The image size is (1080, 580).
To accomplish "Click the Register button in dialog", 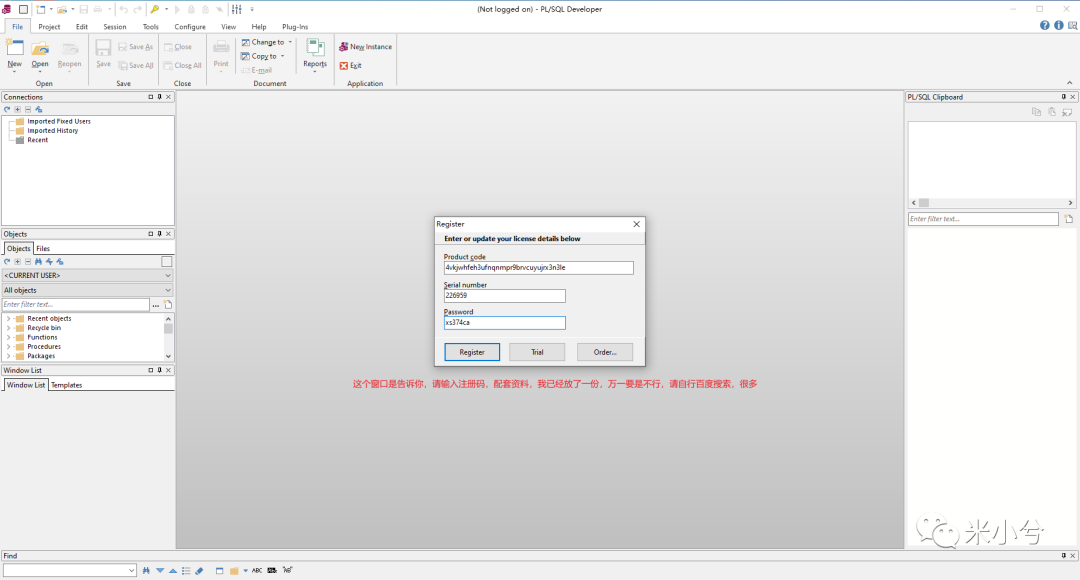I will pyautogui.click(x=472, y=352).
